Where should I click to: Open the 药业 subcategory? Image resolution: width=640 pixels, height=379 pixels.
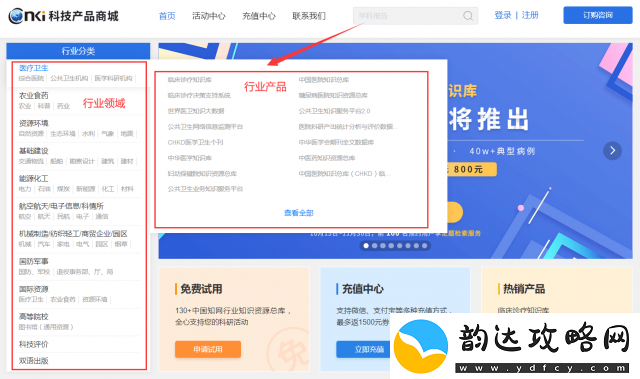pos(63,106)
